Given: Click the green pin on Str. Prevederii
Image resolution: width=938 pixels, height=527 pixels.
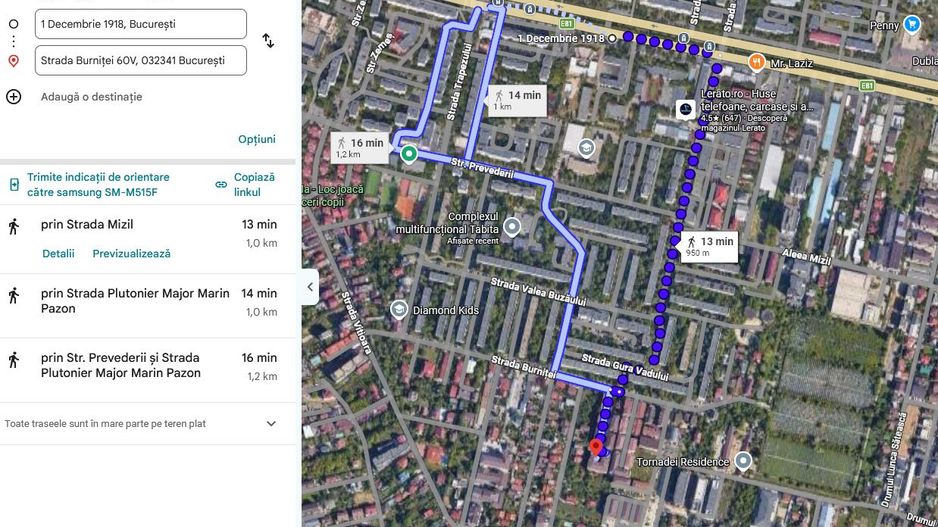Looking at the screenshot, I should (x=409, y=154).
